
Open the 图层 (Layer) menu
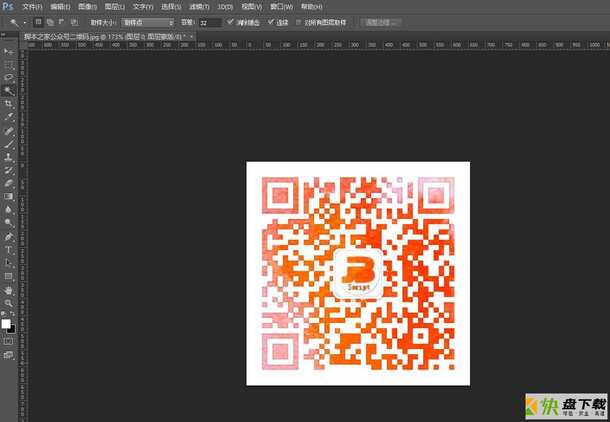click(115, 7)
